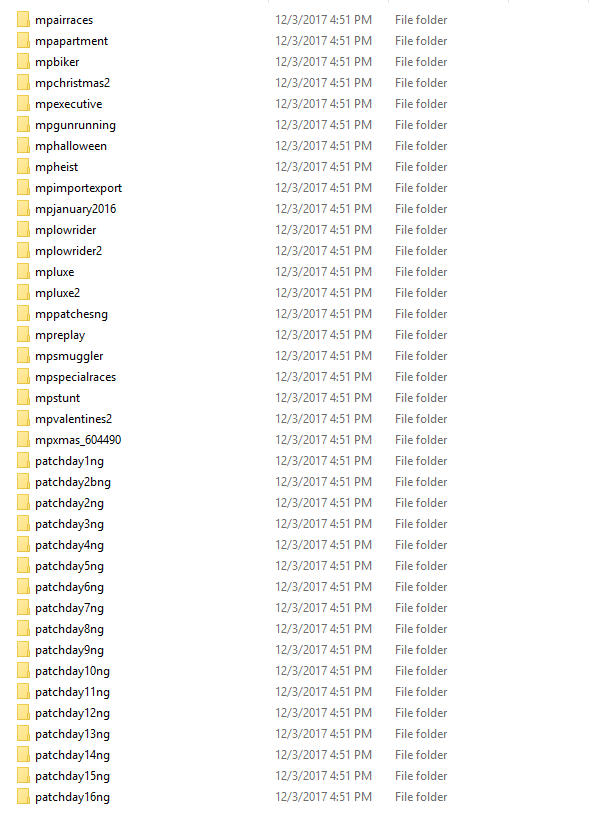Viewport: 613px width, 817px height.
Task: Click the mpvalentines2 folder name
Action: 73,419
